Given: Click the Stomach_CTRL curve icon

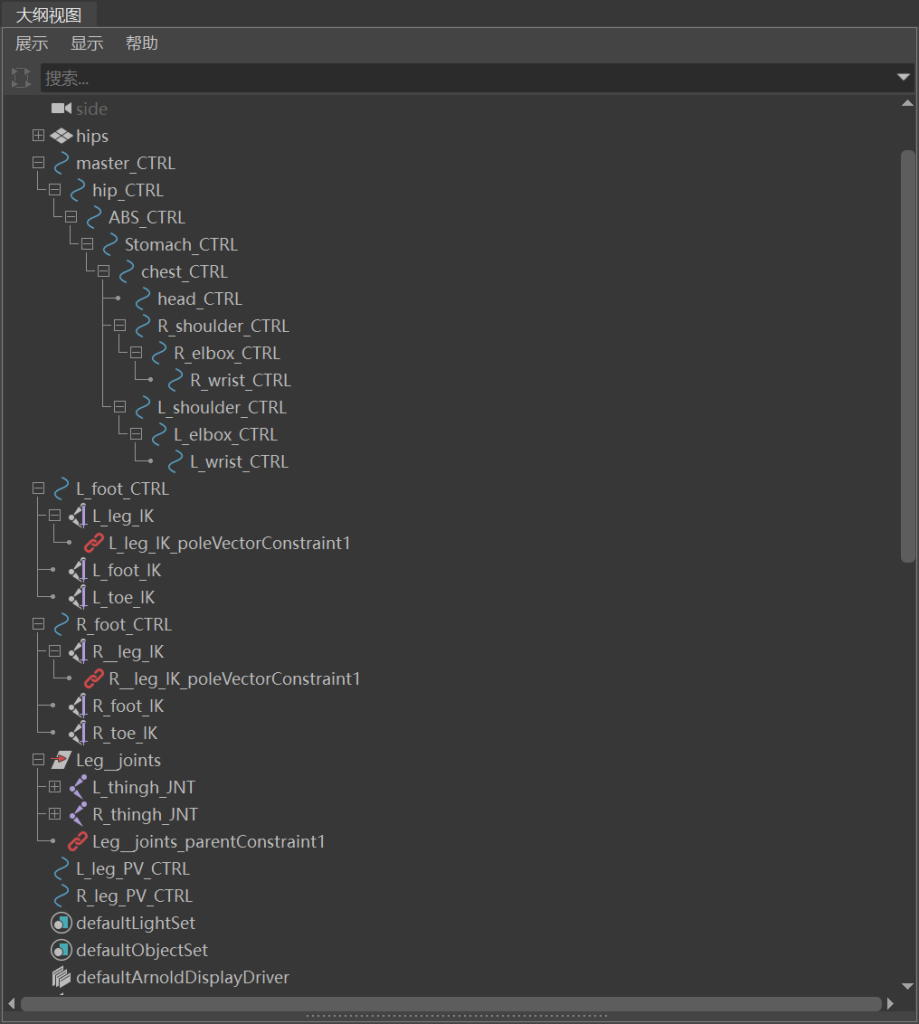Looking at the screenshot, I should [x=110, y=244].
